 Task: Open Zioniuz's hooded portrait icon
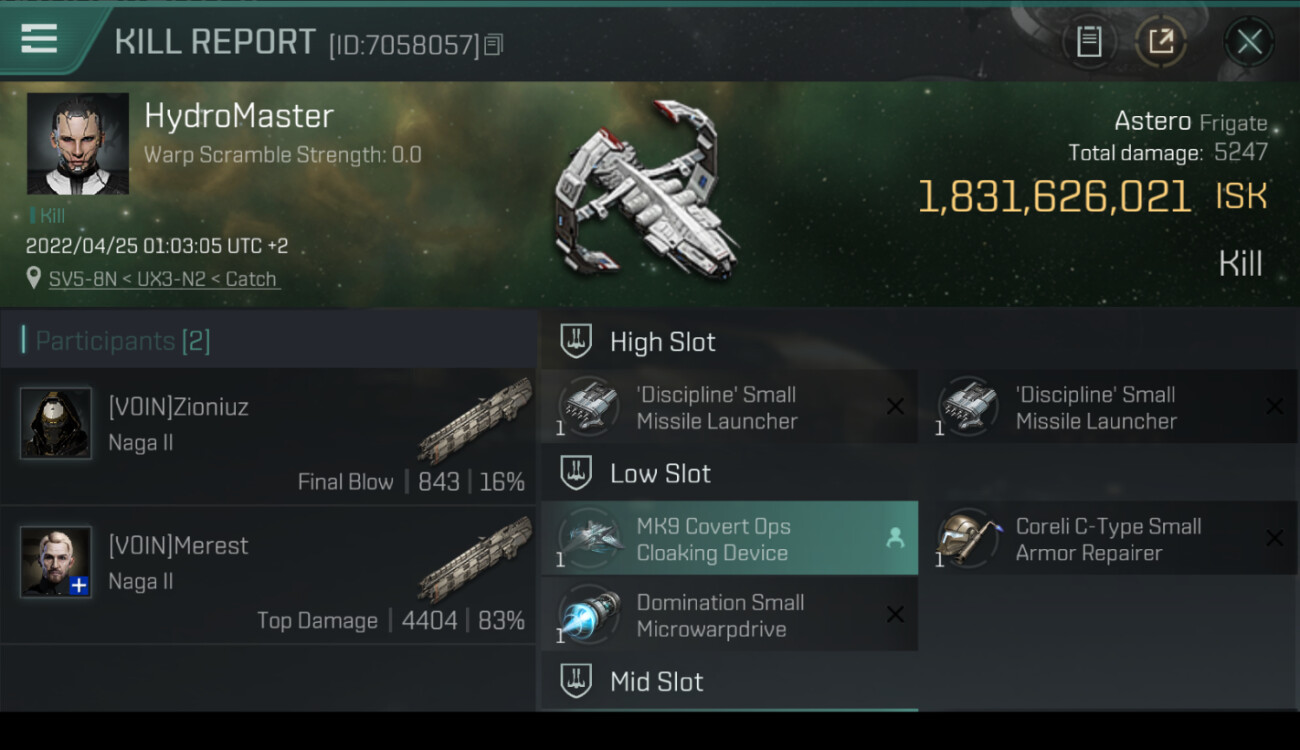click(x=56, y=423)
